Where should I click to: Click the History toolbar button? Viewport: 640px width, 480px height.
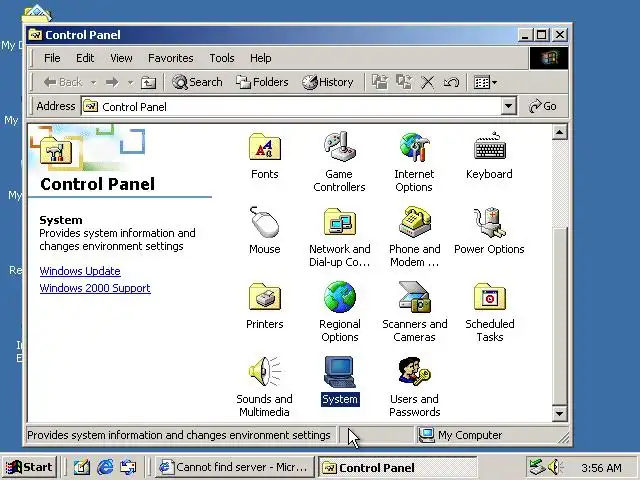click(x=328, y=82)
